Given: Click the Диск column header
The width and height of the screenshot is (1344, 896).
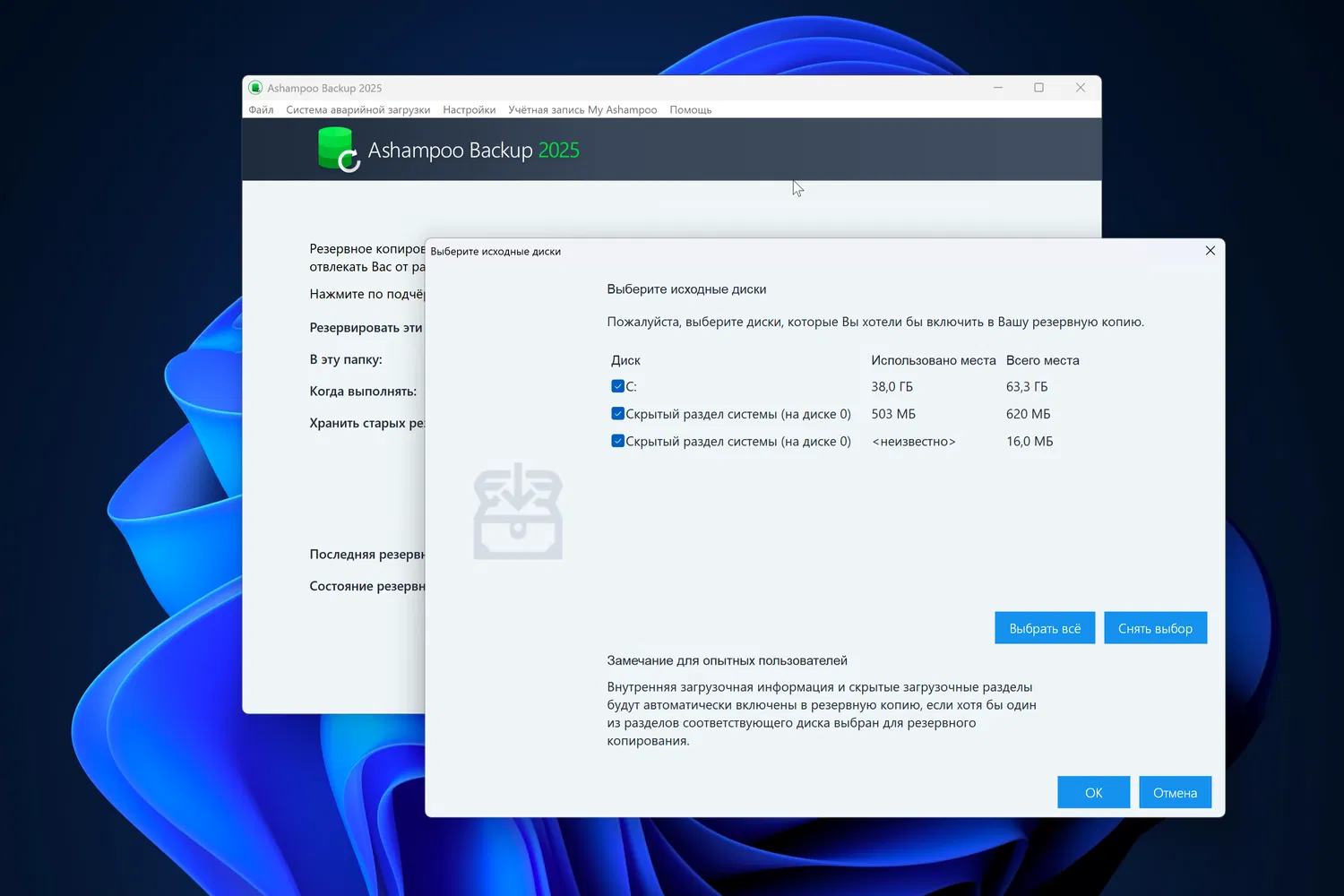Looking at the screenshot, I should tap(625, 360).
